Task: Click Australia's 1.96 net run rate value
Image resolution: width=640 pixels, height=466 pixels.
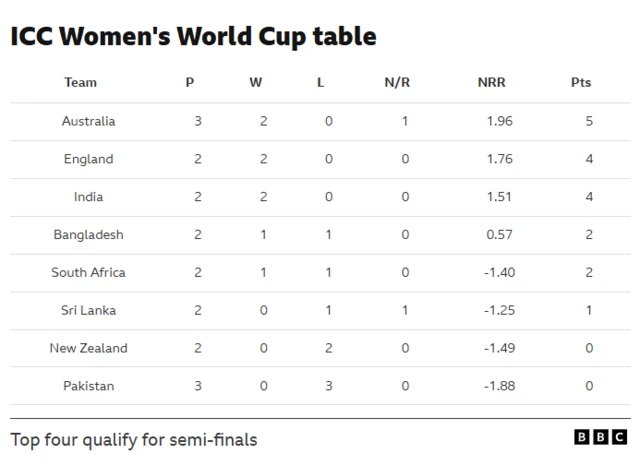Action: tap(498, 121)
